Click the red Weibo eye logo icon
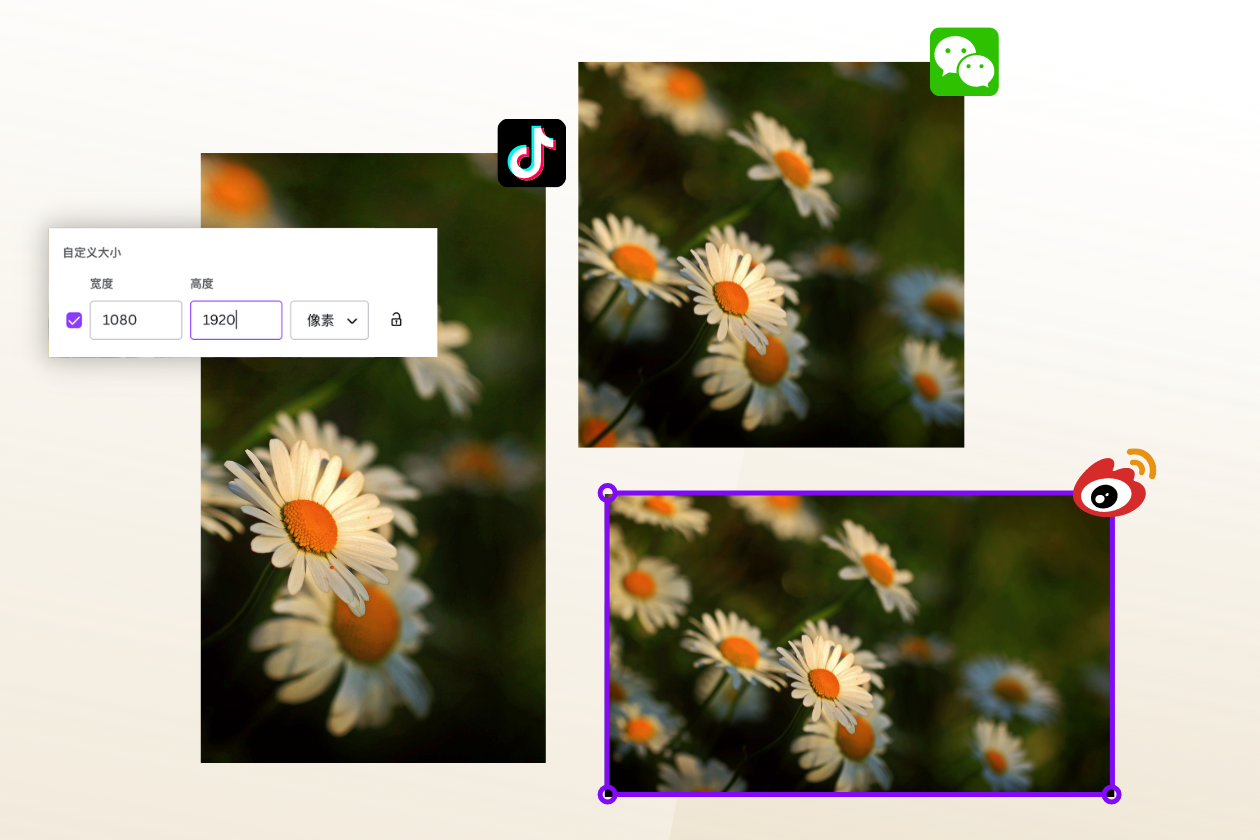 coord(1114,483)
